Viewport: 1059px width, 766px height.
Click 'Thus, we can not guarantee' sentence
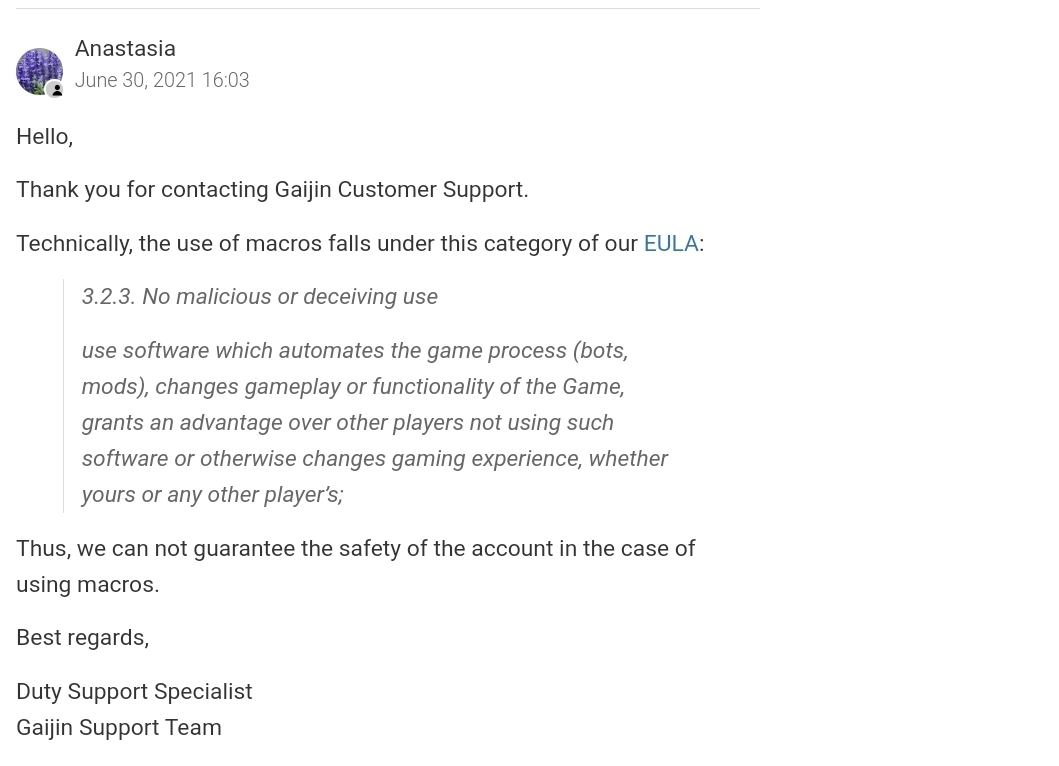(355, 548)
